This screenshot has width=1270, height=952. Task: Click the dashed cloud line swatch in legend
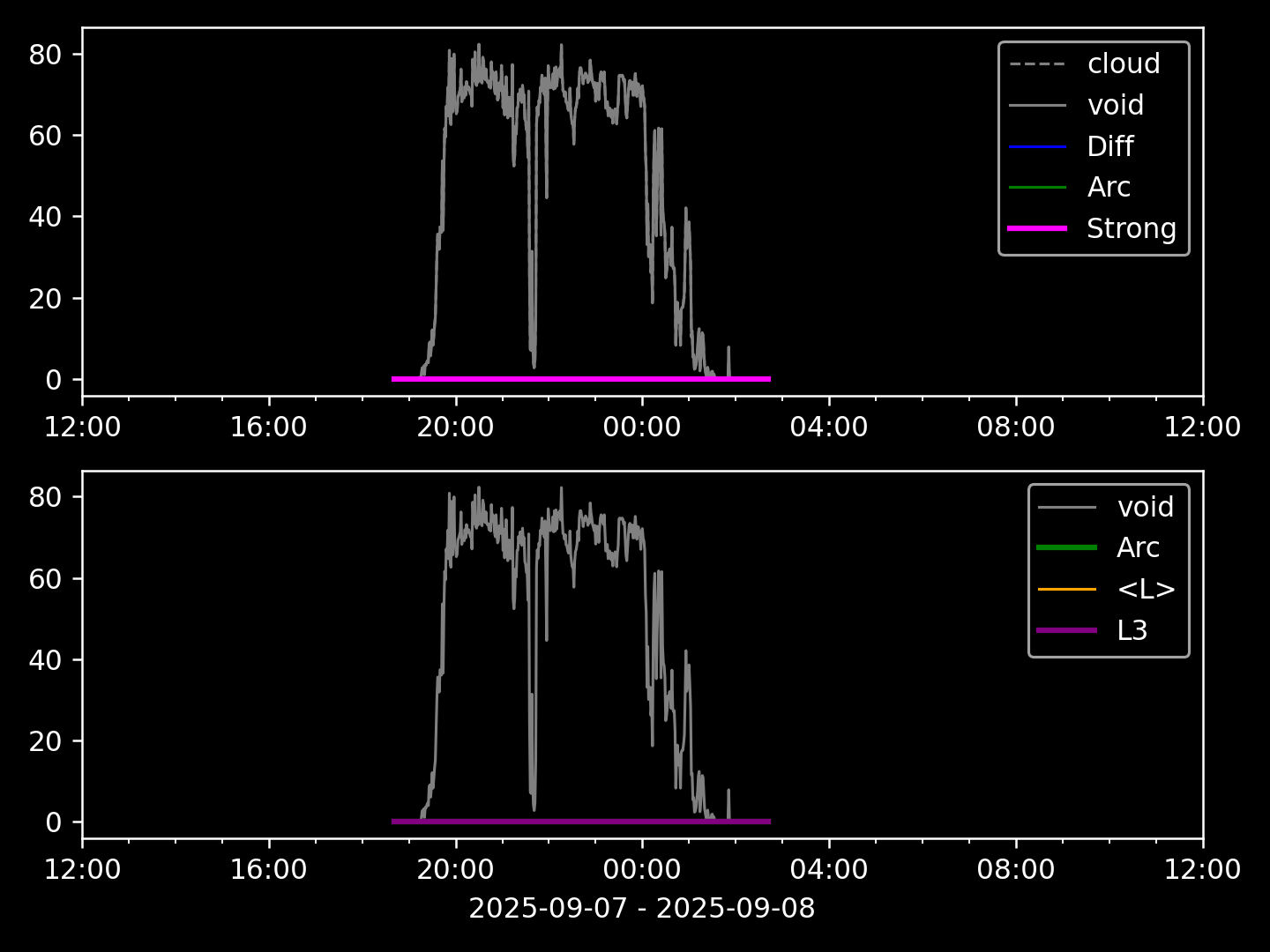click(x=1037, y=63)
